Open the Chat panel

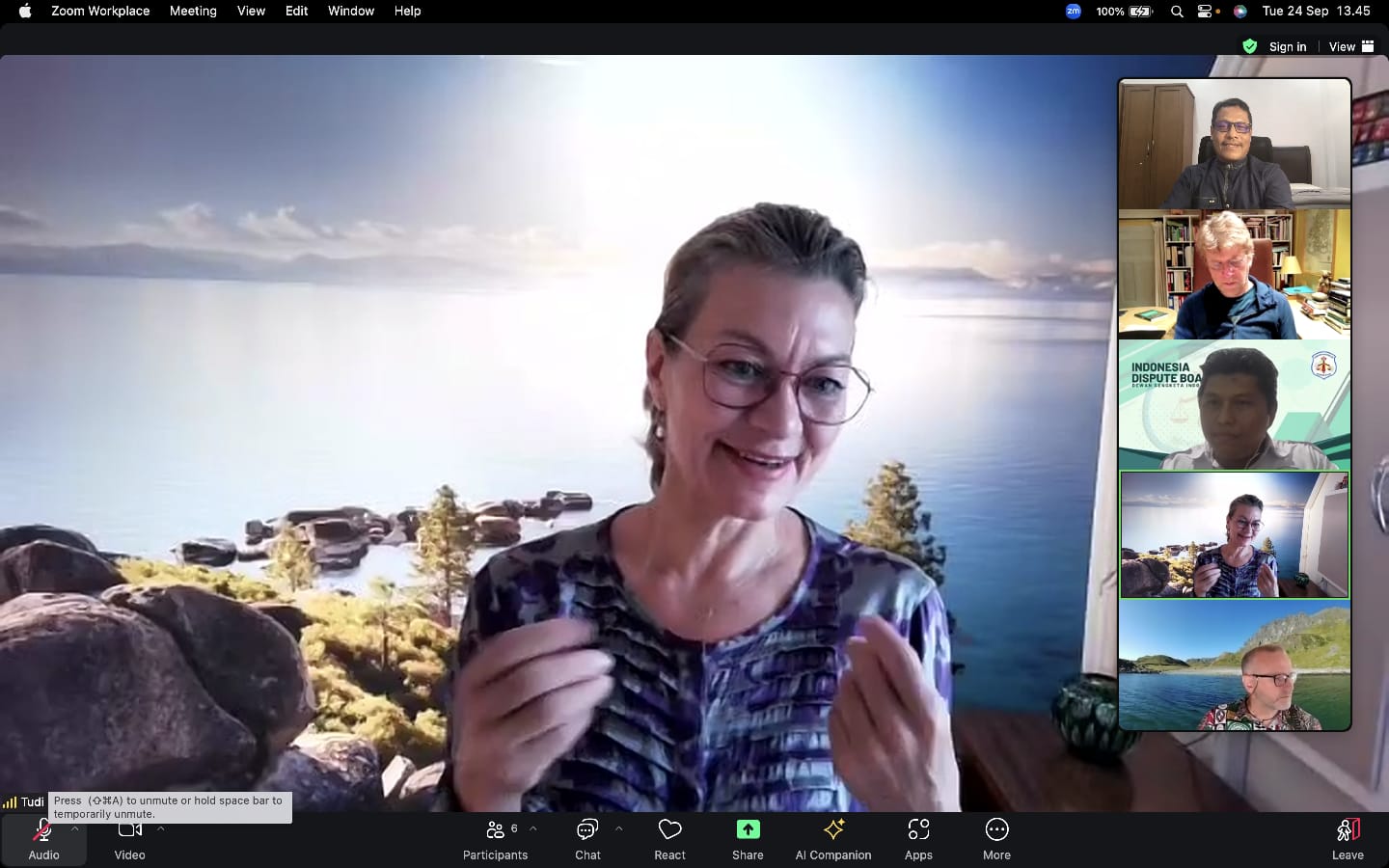click(587, 839)
